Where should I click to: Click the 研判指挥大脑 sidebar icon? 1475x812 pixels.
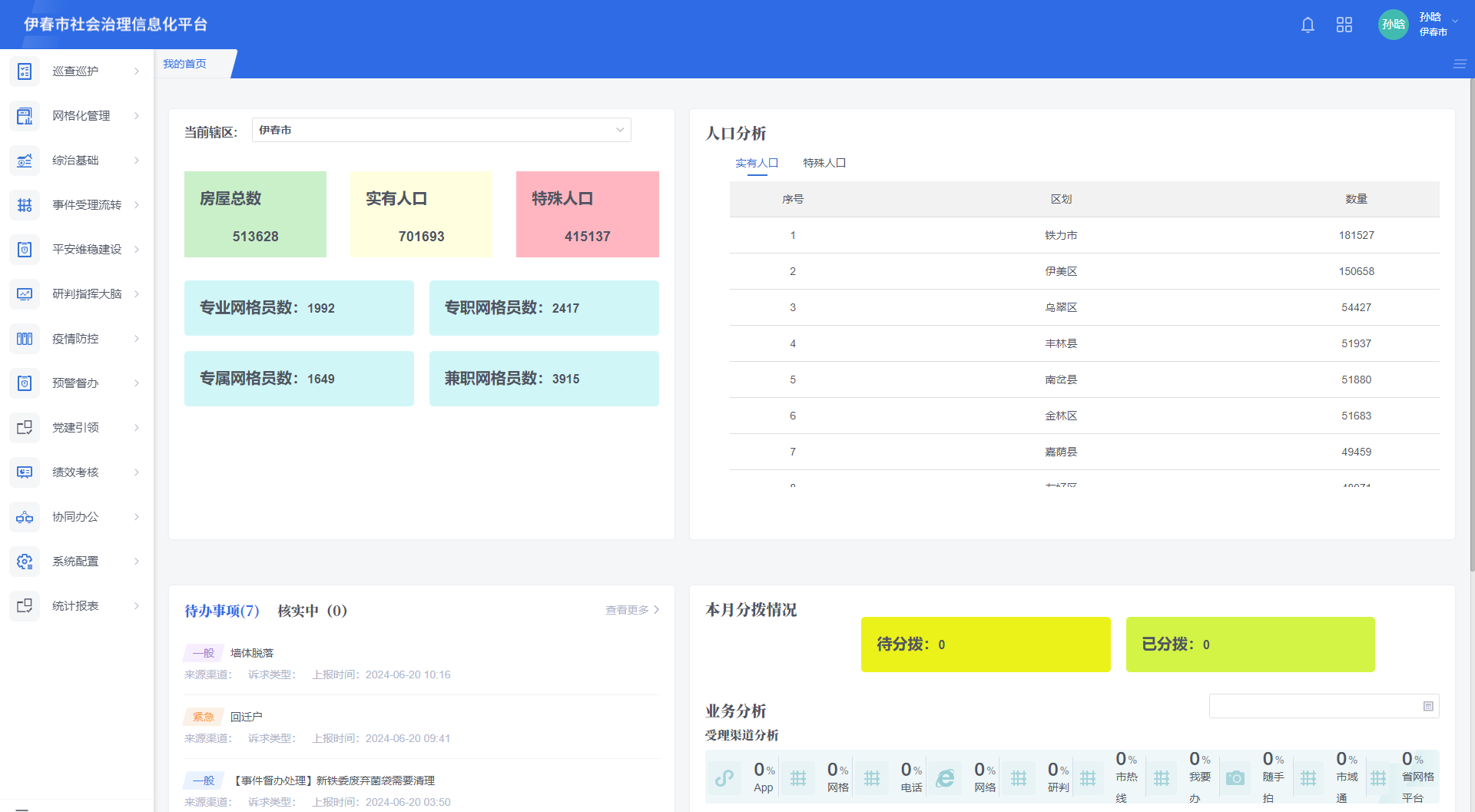point(25,294)
